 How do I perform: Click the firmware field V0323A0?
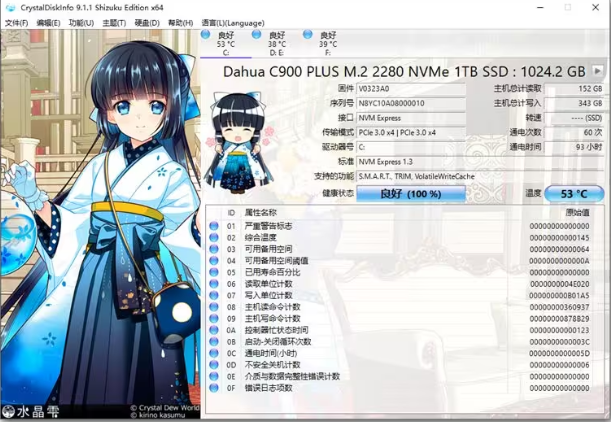point(411,89)
